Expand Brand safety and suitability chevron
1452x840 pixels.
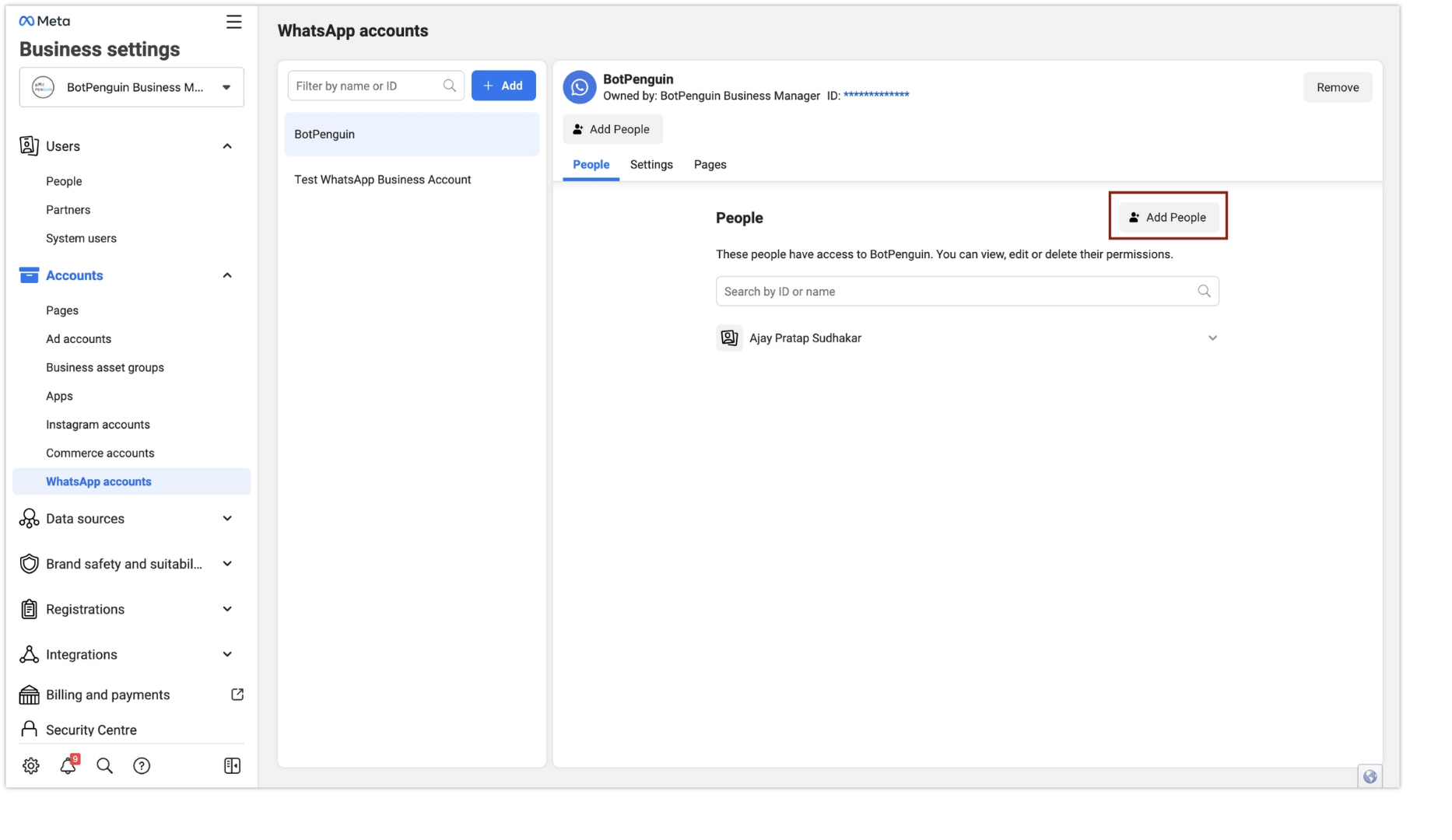pyautogui.click(x=227, y=564)
